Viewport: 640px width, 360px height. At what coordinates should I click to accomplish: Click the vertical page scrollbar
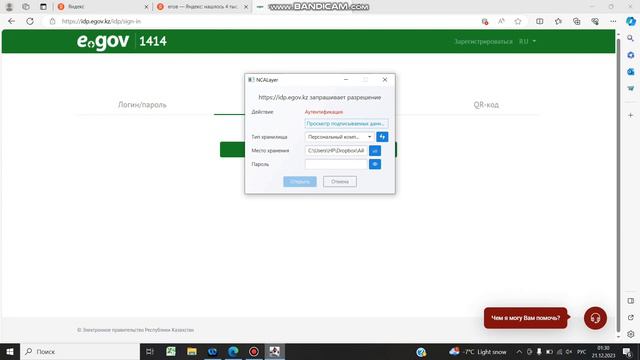coord(618,184)
